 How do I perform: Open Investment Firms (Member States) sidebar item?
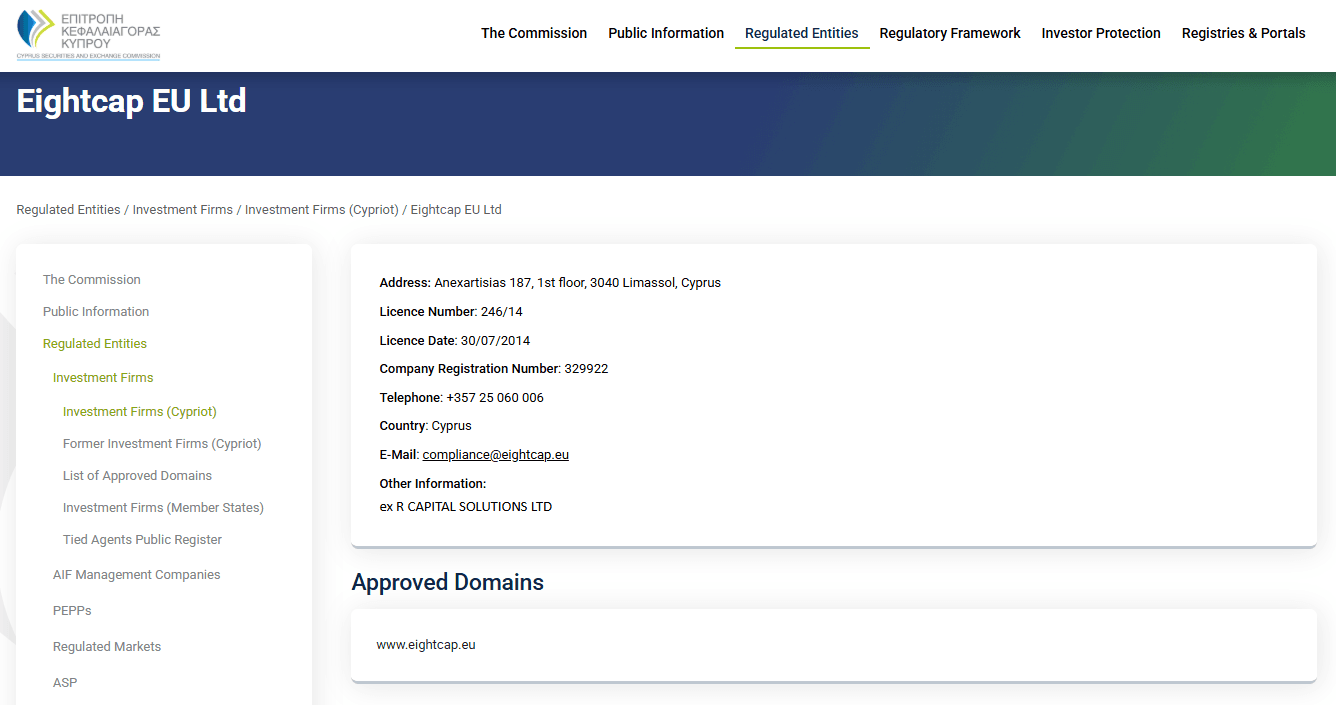click(163, 508)
